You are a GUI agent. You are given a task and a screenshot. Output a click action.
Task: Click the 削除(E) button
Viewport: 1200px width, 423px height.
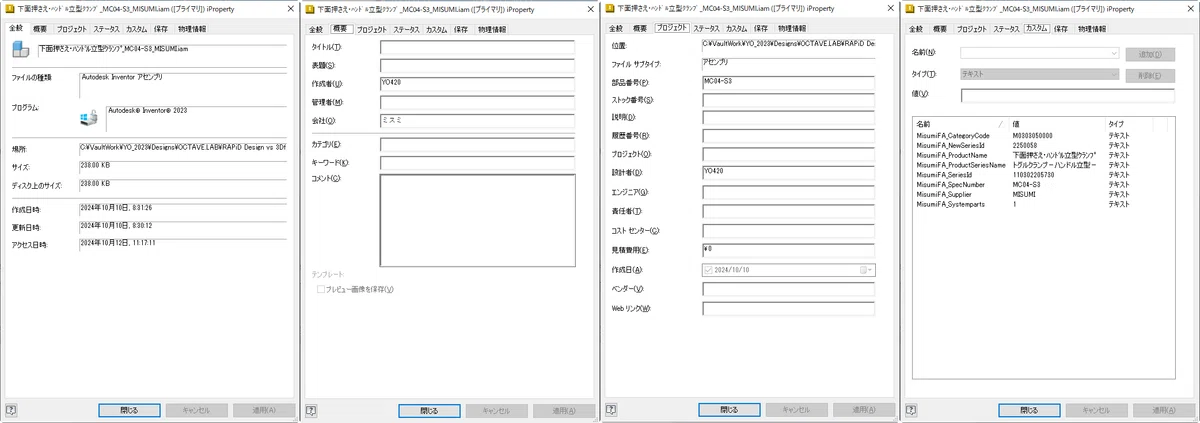(1150, 74)
